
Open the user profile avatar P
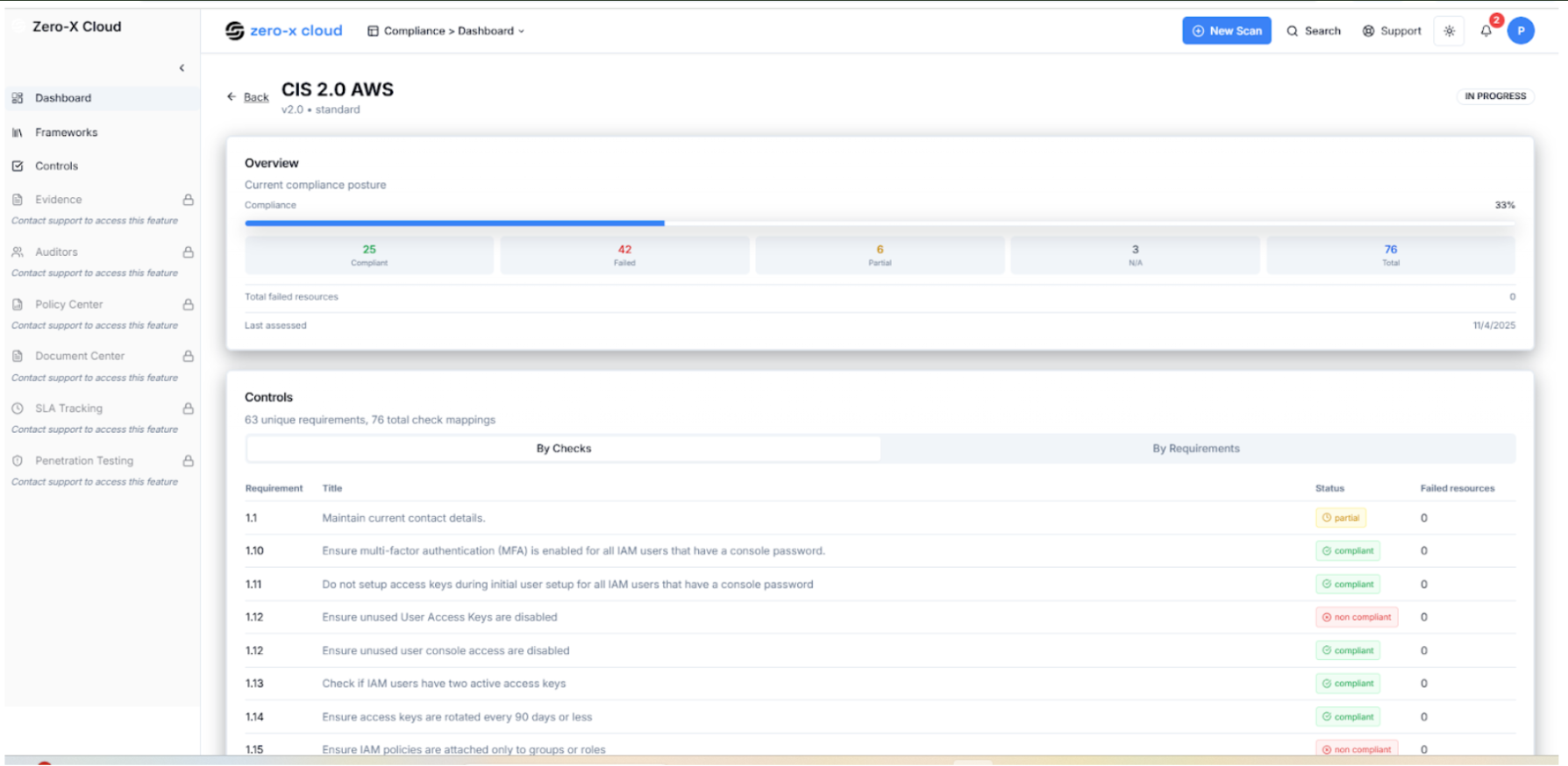coord(1521,31)
